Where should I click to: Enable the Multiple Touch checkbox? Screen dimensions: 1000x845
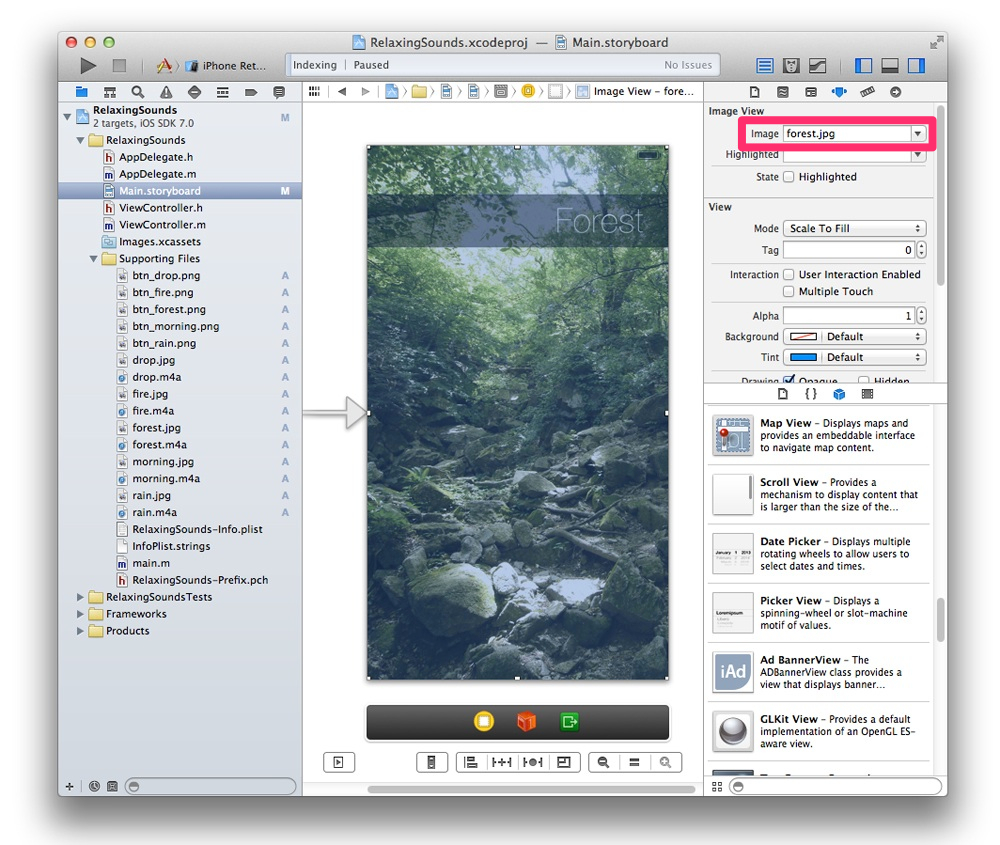click(x=789, y=292)
